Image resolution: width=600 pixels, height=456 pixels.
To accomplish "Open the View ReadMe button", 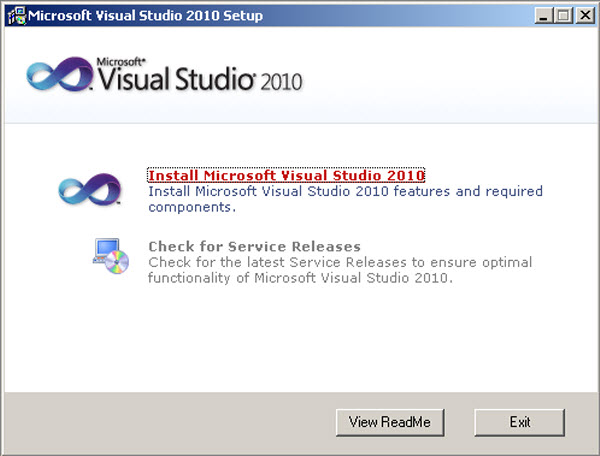I will tap(389, 422).
